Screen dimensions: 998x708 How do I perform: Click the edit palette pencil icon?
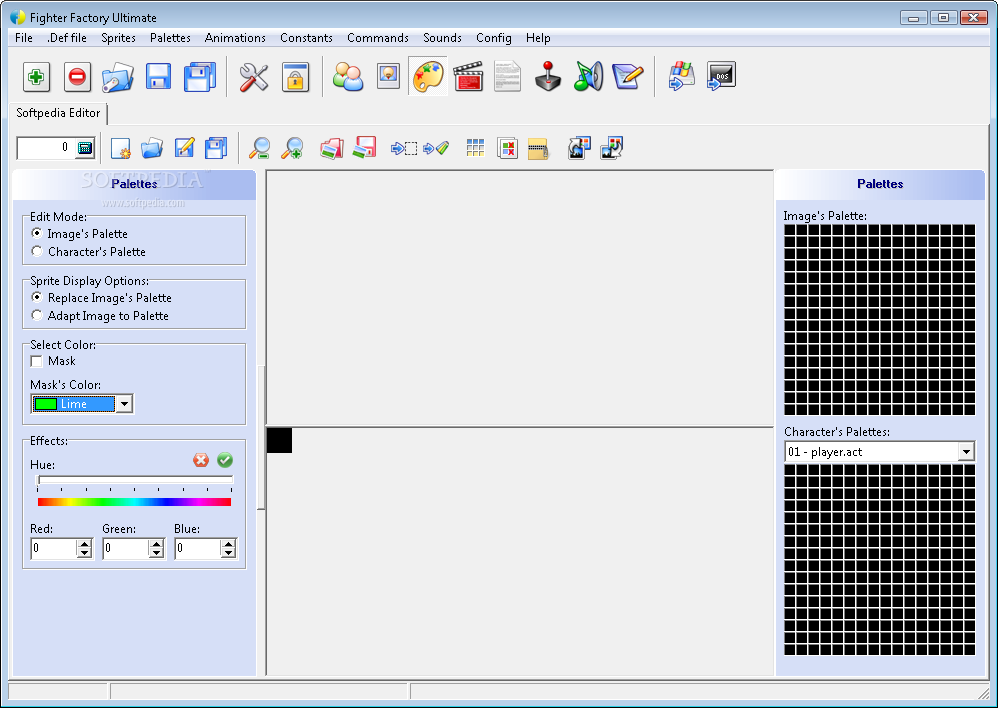(184, 148)
